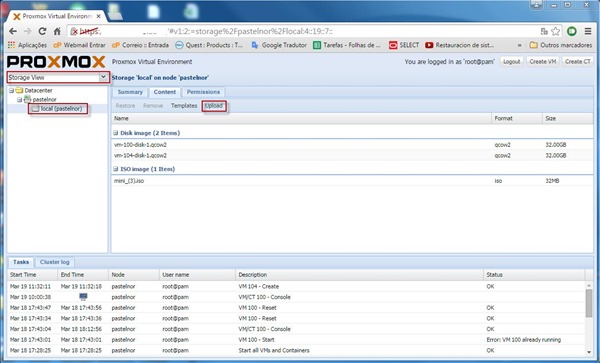This screenshot has height=363, width=600.
Task: Click the Remove toolbar button
Action: click(x=153, y=106)
